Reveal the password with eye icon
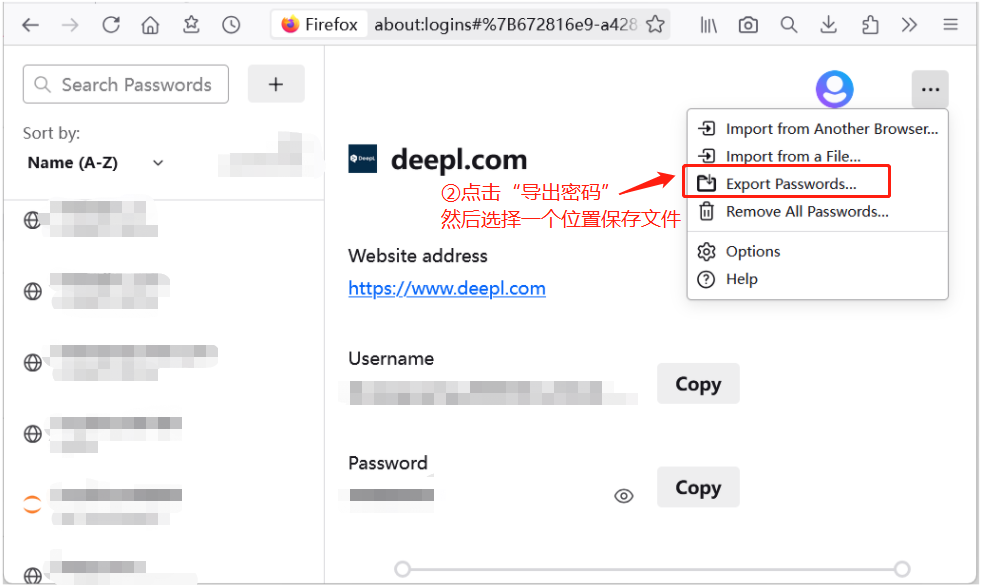 click(624, 496)
